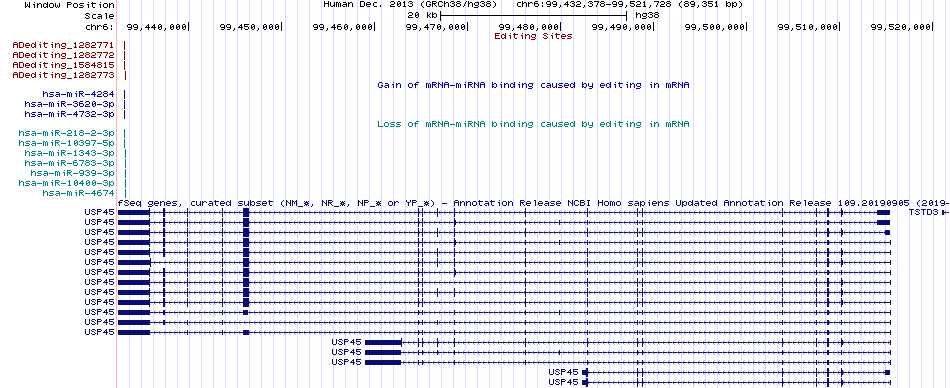Click the chr6: ruler label
950x388 pixels.
100,27
